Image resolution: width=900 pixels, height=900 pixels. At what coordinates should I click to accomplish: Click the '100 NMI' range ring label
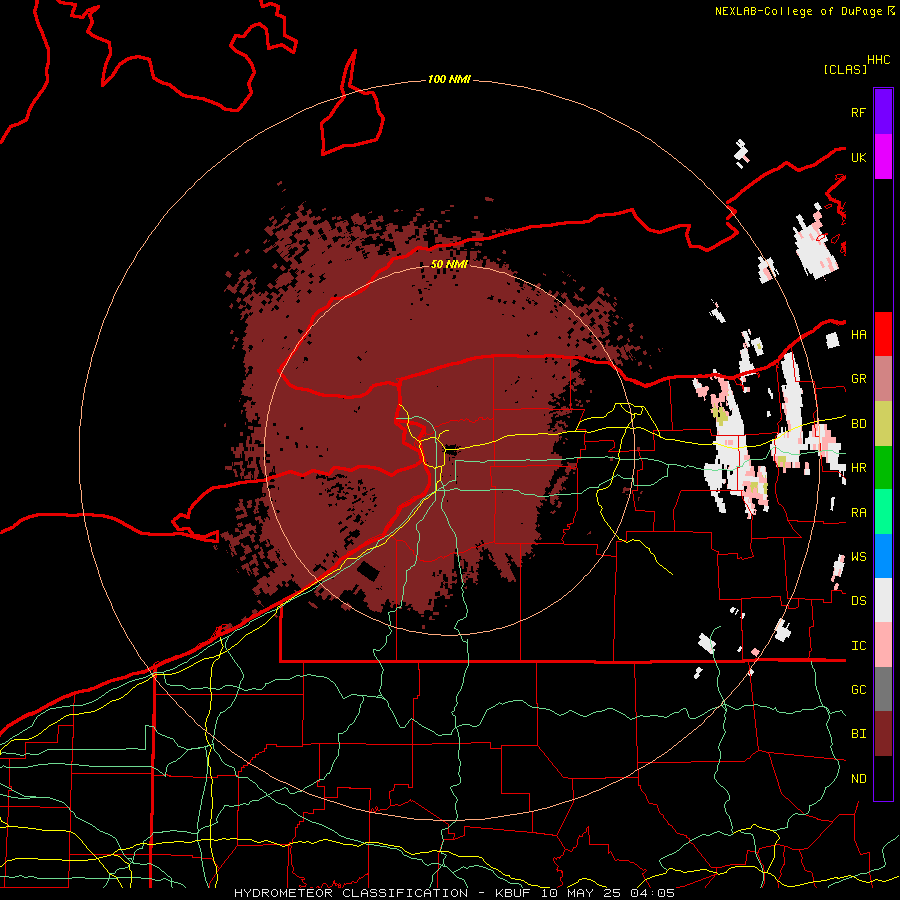449,79
